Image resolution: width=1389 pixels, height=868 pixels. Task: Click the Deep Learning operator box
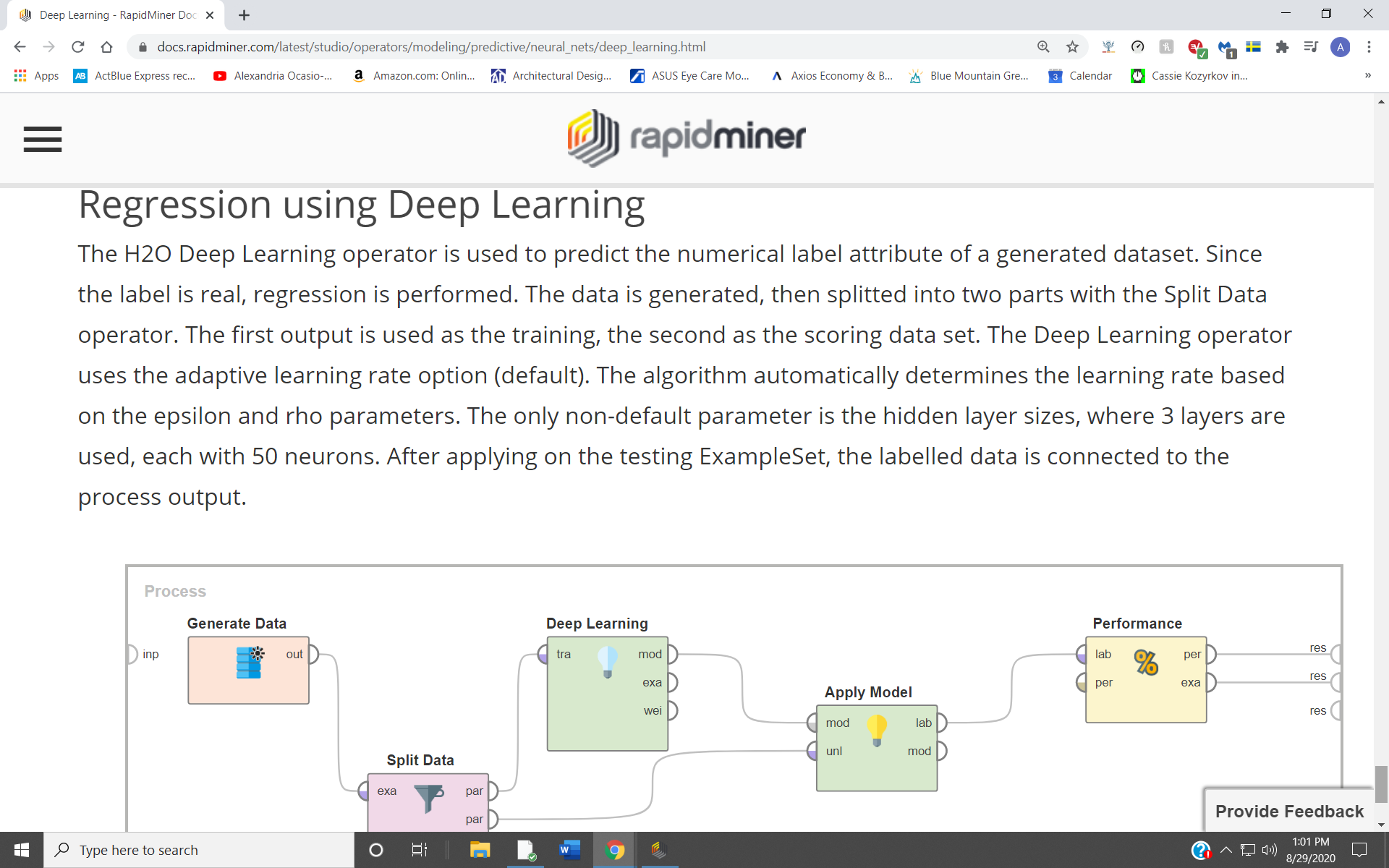point(608,694)
